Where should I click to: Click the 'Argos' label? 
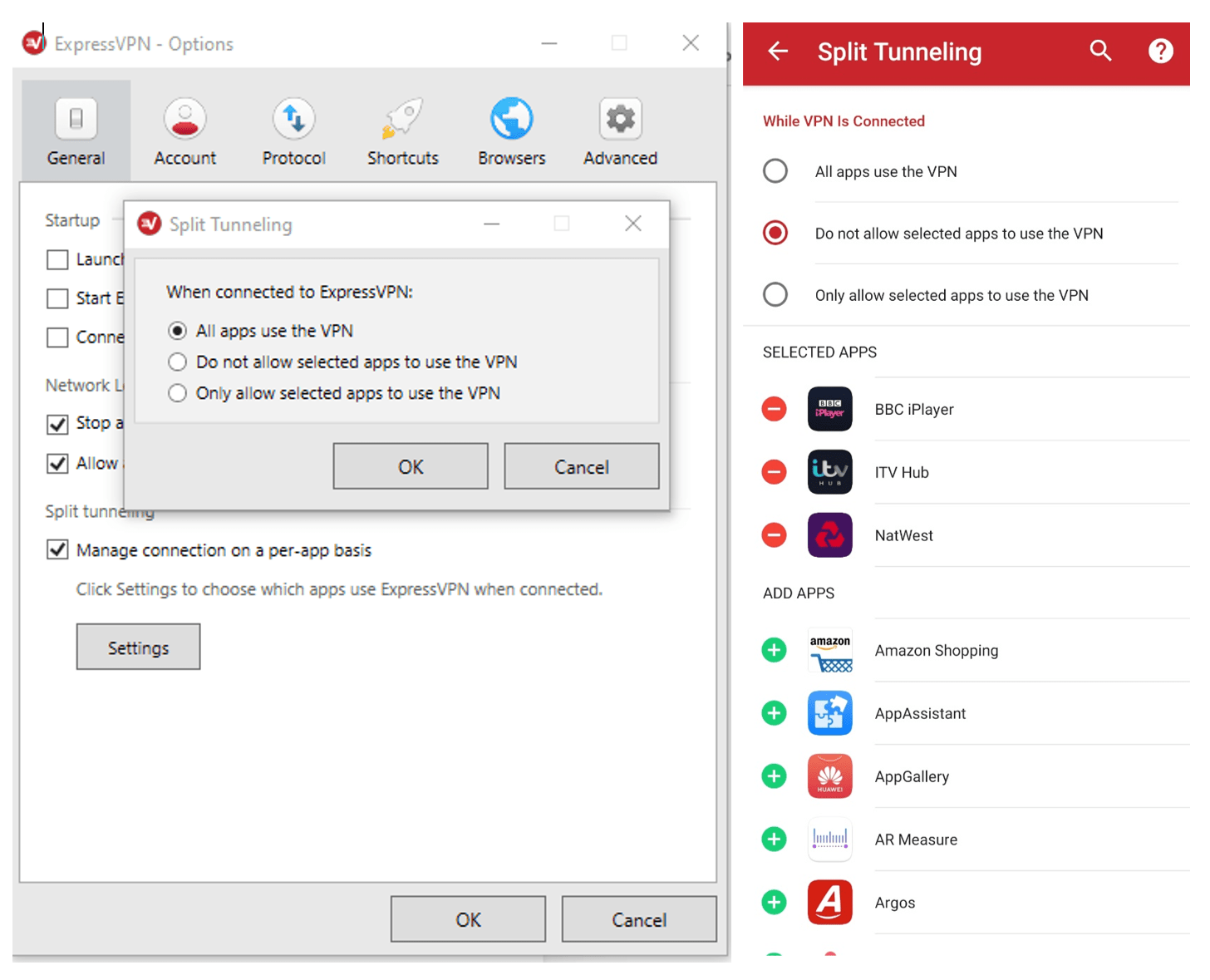coord(894,904)
